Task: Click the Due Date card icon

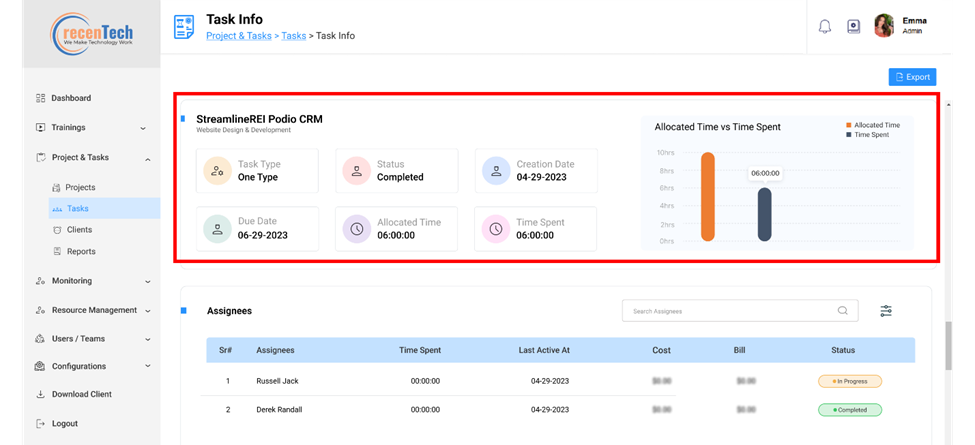Action: [218, 229]
